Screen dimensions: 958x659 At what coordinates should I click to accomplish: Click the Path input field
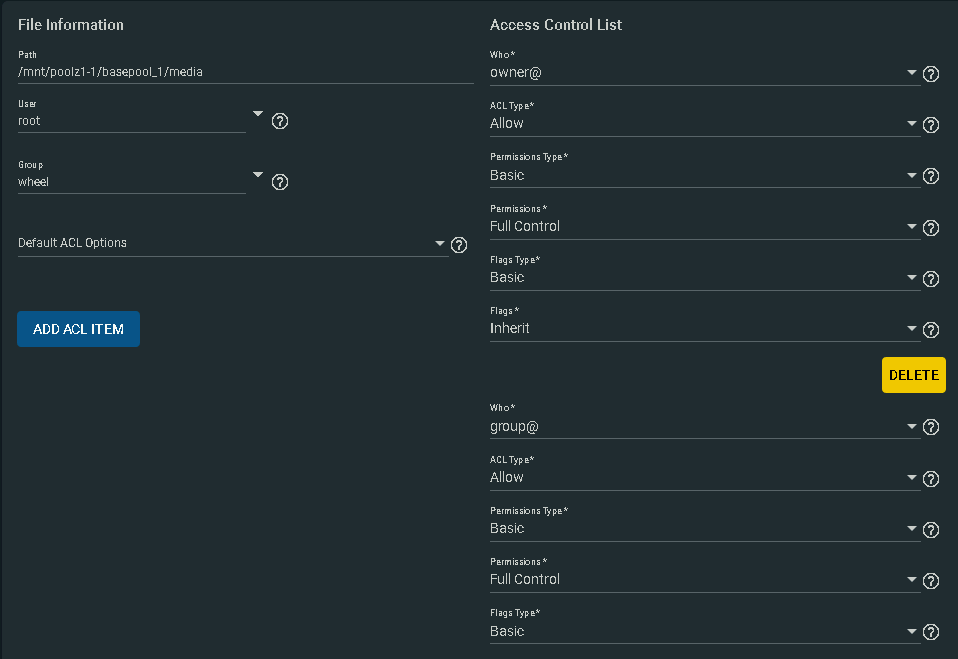pyautogui.click(x=246, y=72)
